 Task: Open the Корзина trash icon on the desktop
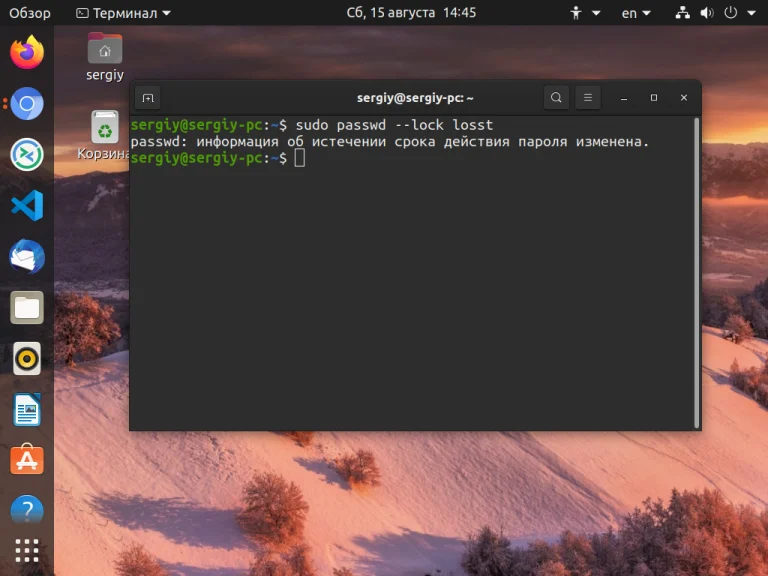104,136
